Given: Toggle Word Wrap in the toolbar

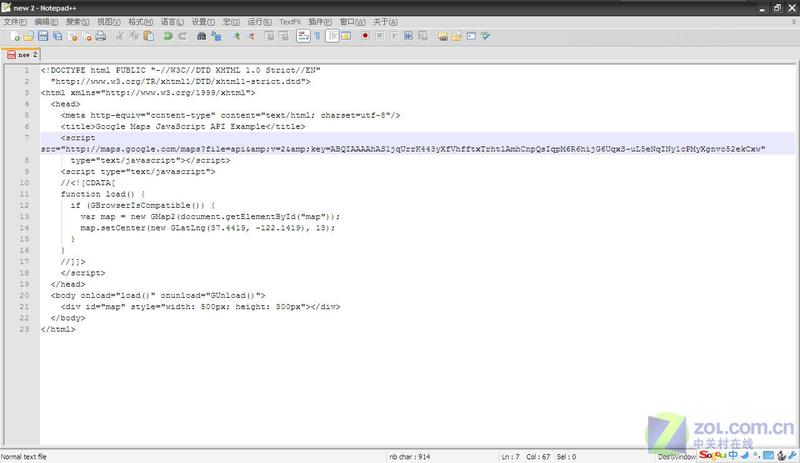Looking at the screenshot, I should pyautogui.click(x=303, y=36).
